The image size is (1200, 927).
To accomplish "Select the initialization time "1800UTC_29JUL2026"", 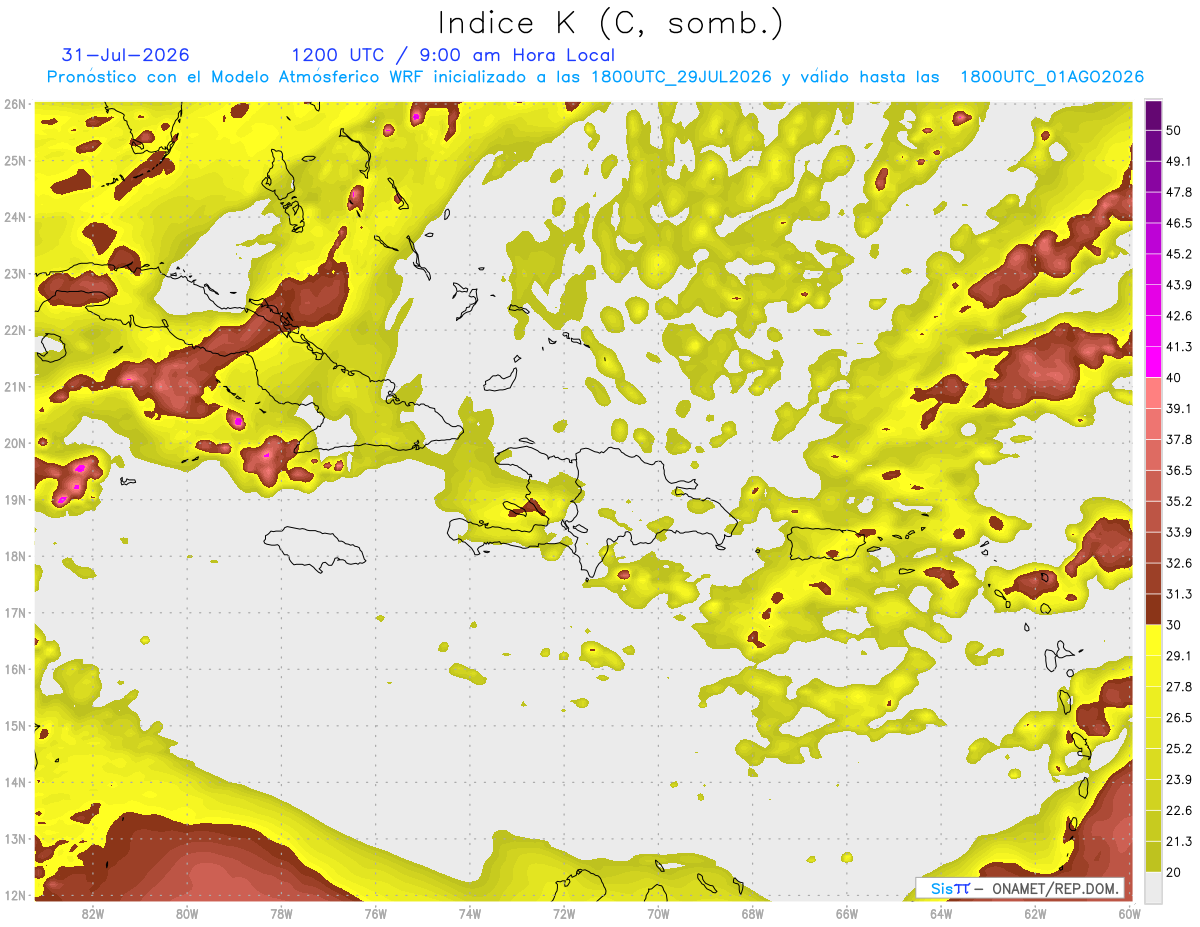I will tap(682, 77).
